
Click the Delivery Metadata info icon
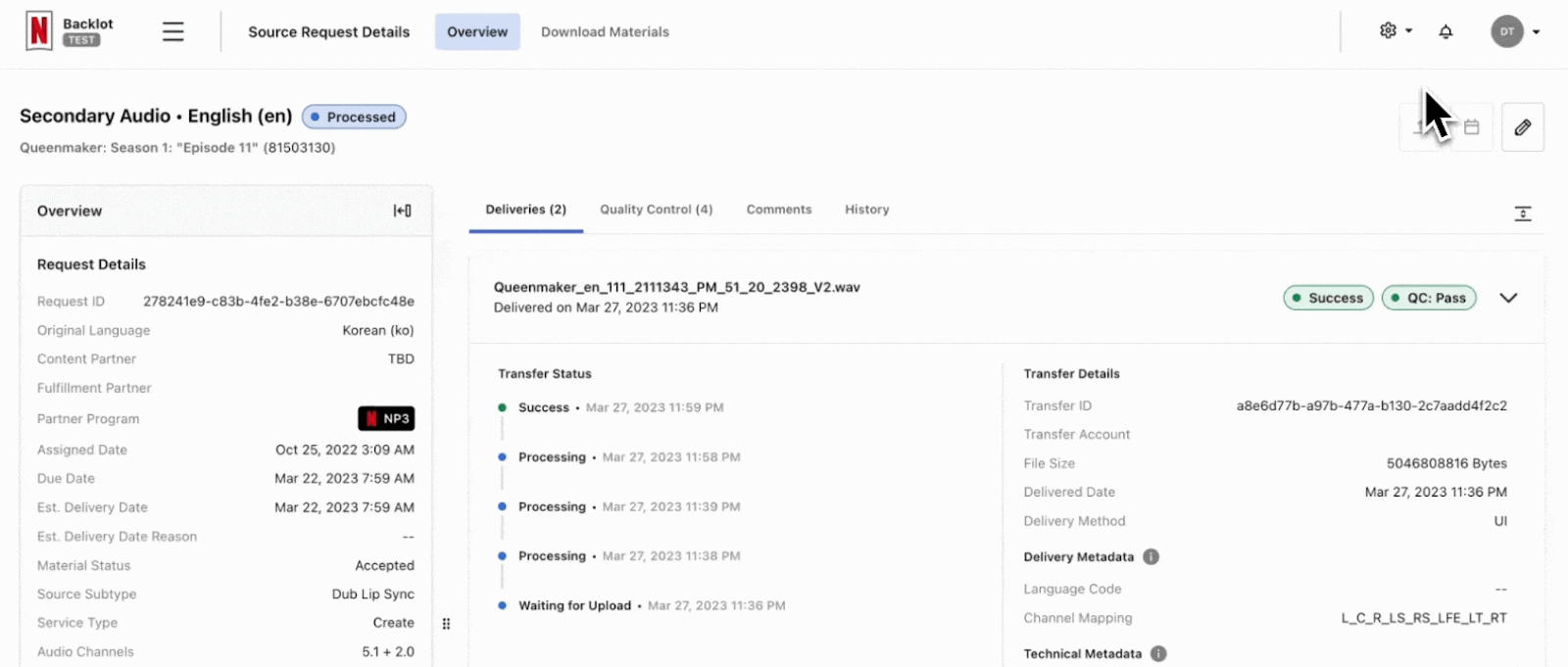(x=1151, y=557)
